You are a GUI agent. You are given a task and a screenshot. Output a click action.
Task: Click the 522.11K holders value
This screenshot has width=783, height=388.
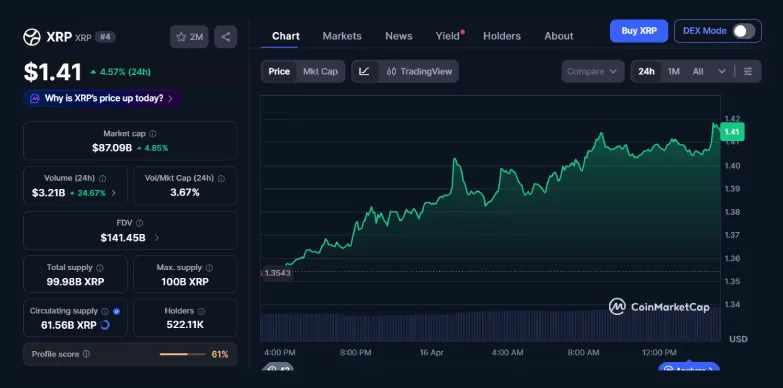tap(185, 325)
